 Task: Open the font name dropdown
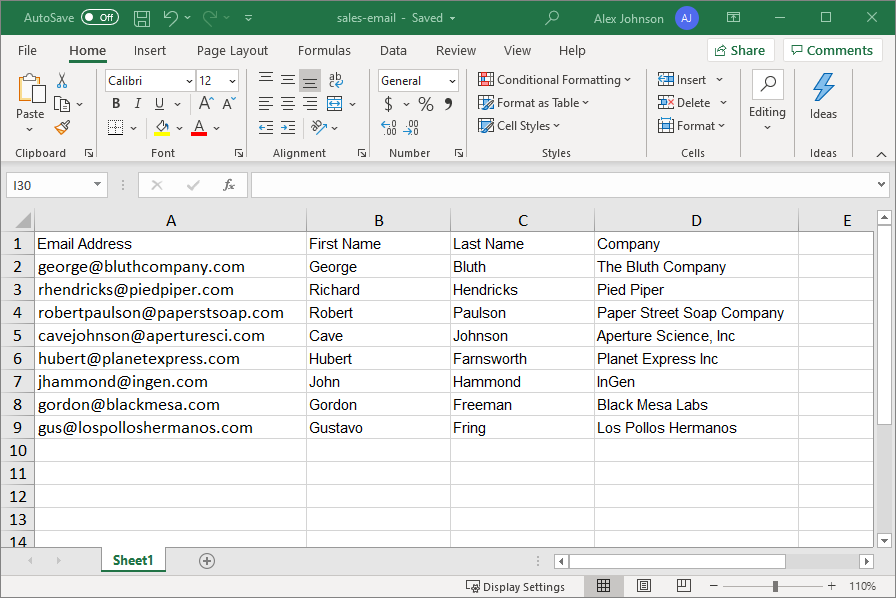pyautogui.click(x=190, y=80)
